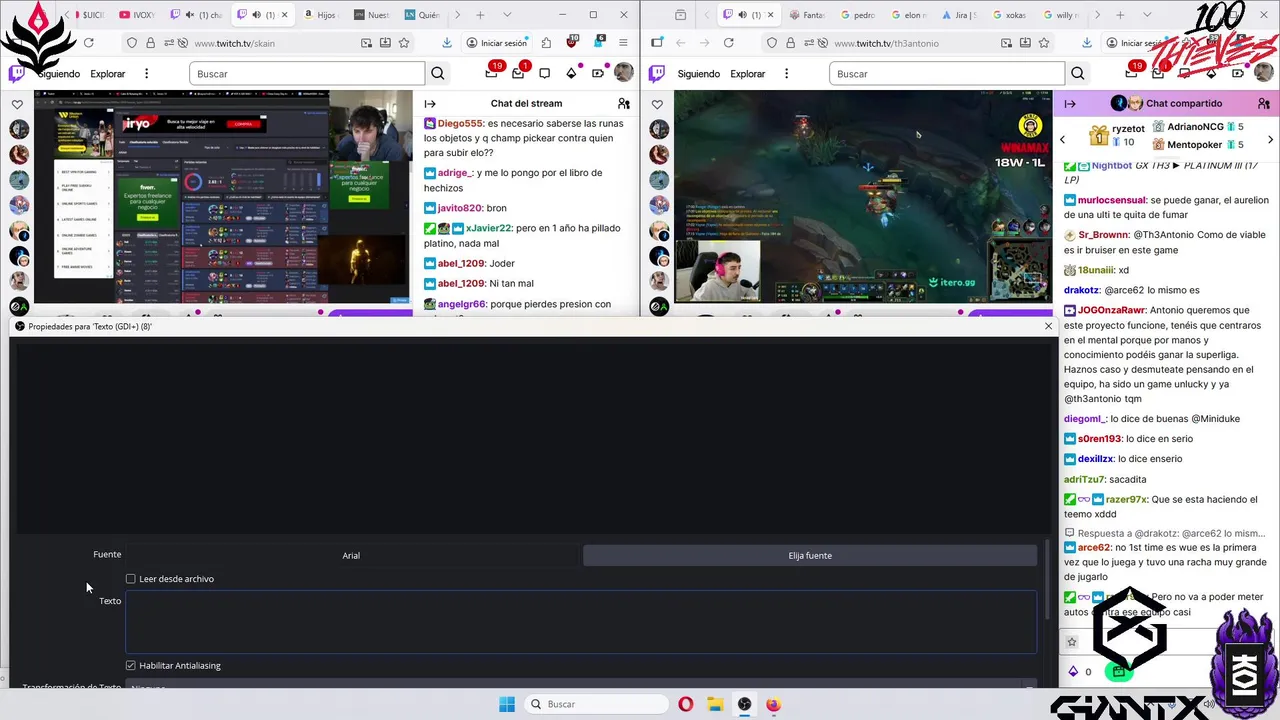This screenshot has height=720, width=1280.
Task: Focus the Twitch 'Buscar' field in right window
Action: [x=947, y=74]
